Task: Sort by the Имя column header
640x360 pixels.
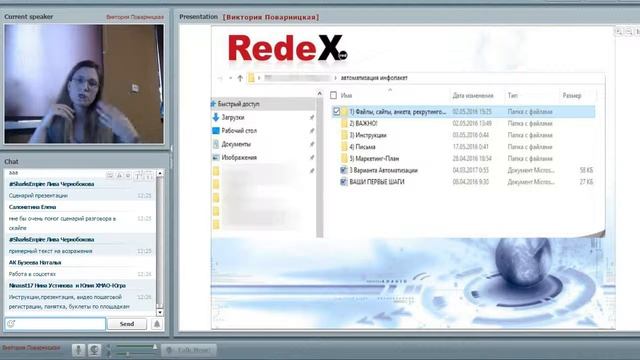Action: [x=347, y=96]
